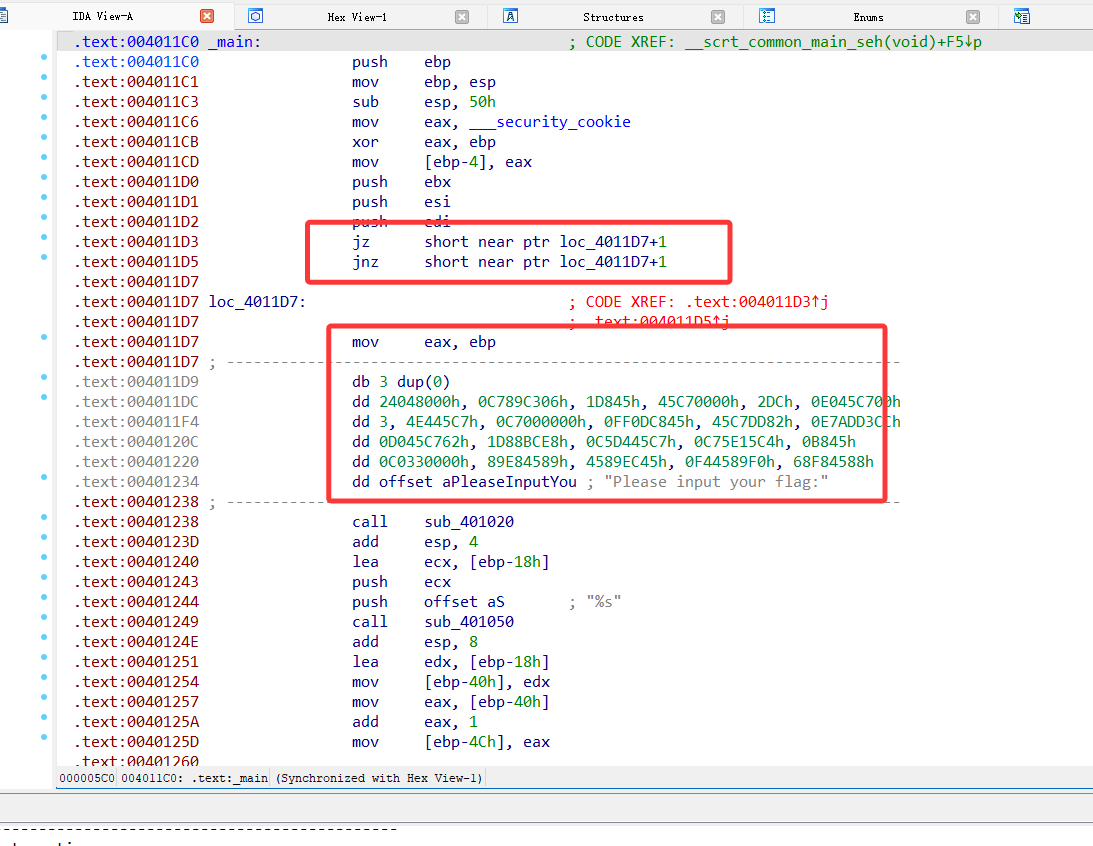Click the Imports tab icon after Enums

pyautogui.click(x=1022, y=16)
